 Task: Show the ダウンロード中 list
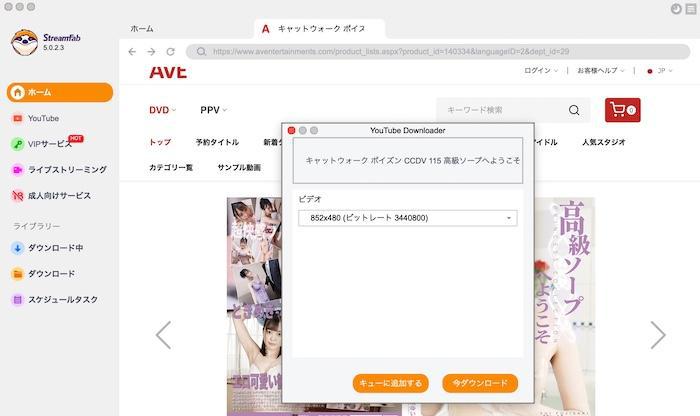(x=55, y=248)
